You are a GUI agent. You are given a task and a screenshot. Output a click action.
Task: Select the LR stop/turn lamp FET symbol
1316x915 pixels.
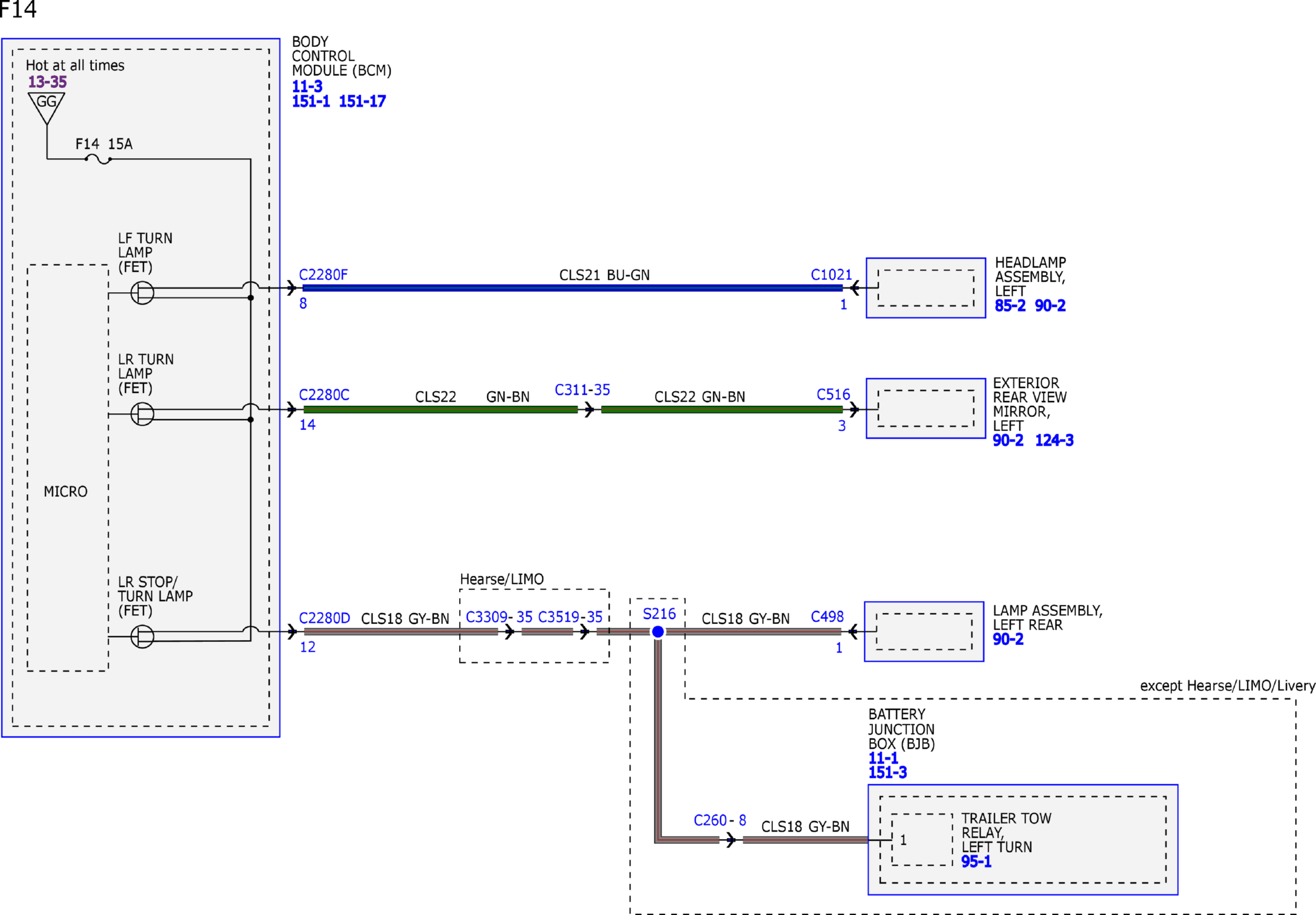[142, 636]
